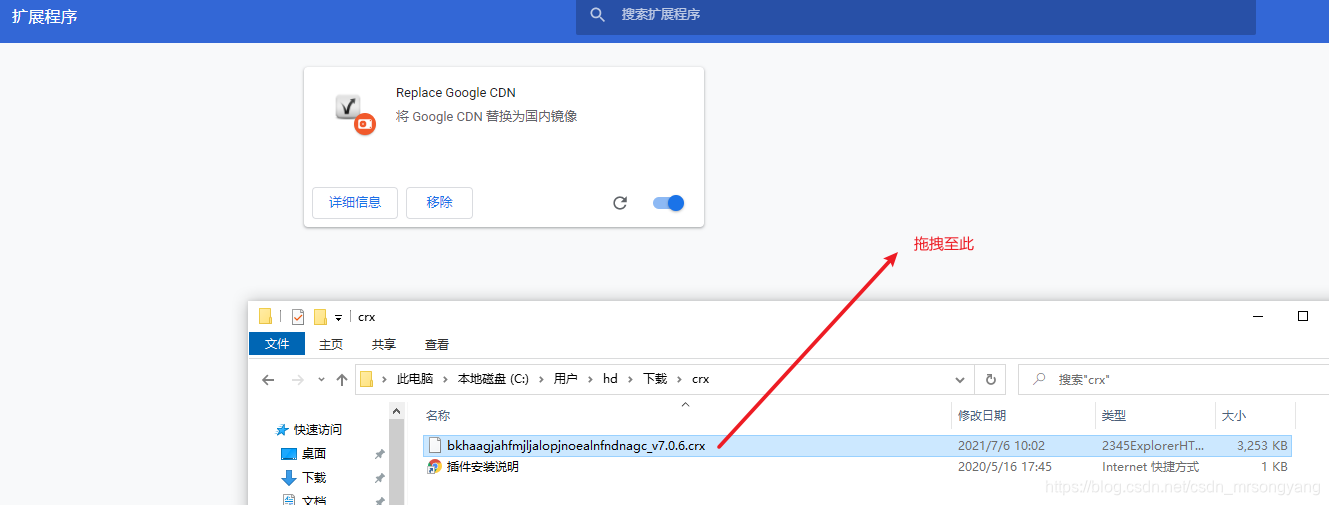Click the crx file's blank document icon

point(434,446)
